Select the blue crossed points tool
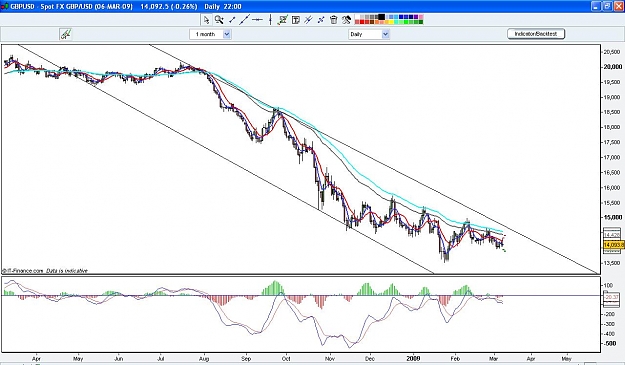The height and width of the screenshot is (365, 625). point(321,20)
